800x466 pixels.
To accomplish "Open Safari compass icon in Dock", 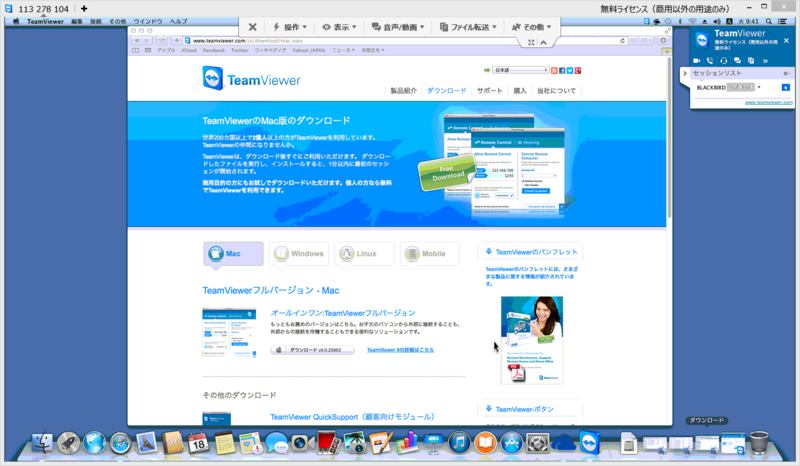I will [120, 443].
